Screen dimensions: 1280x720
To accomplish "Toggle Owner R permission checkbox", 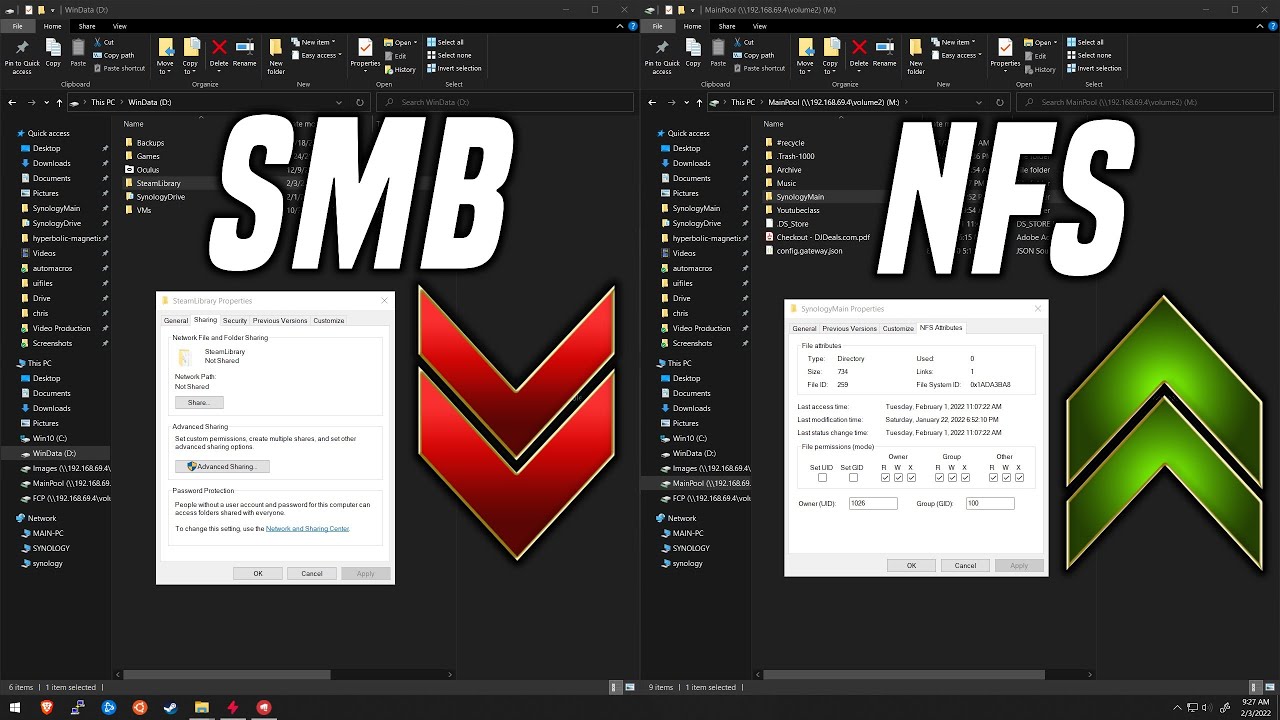I will (x=885, y=478).
